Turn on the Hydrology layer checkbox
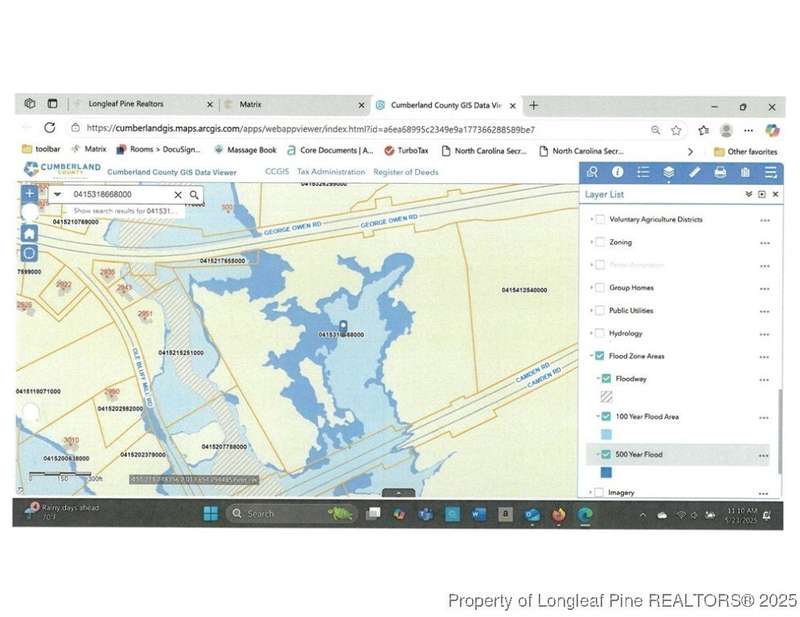 (x=600, y=333)
